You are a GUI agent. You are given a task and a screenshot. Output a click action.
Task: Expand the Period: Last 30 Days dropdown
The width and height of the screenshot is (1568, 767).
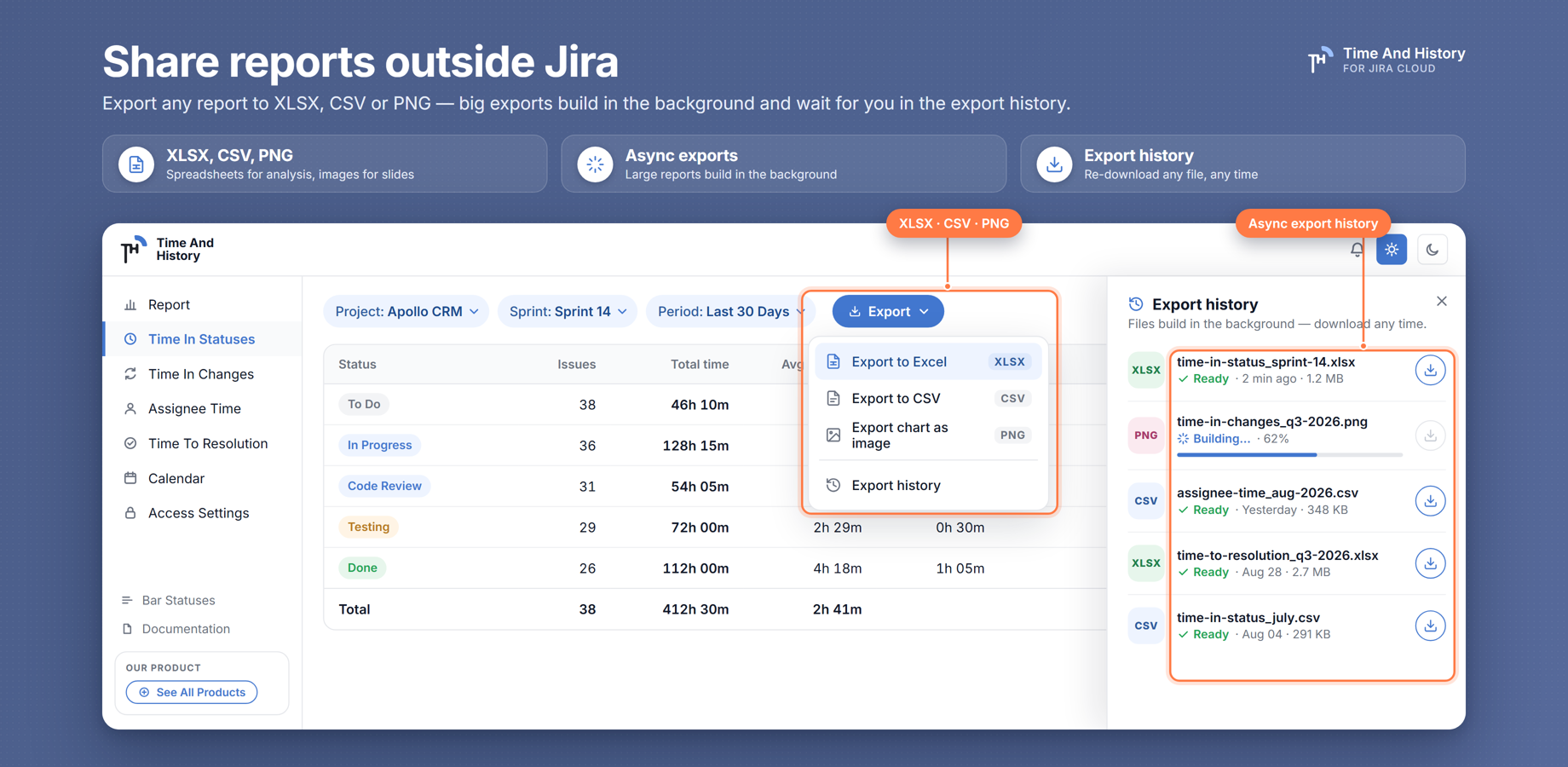pyautogui.click(x=731, y=312)
